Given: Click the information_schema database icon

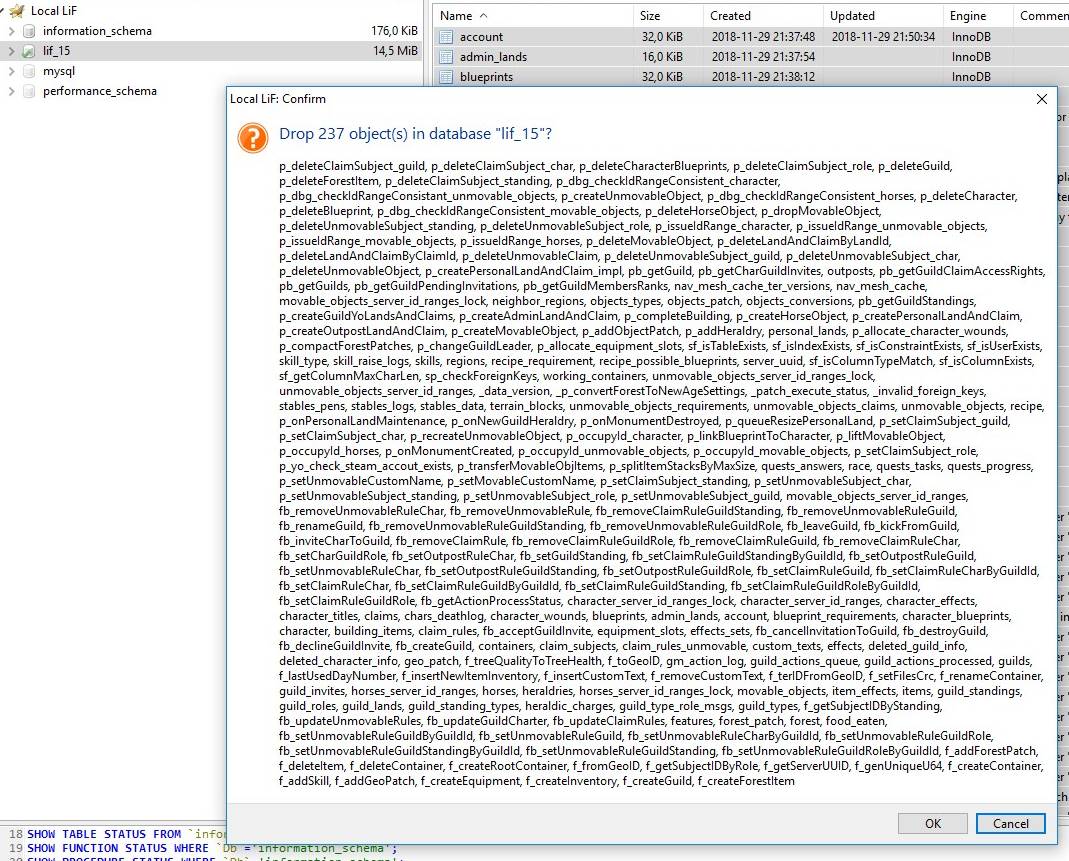Looking at the screenshot, I should 29,31.
